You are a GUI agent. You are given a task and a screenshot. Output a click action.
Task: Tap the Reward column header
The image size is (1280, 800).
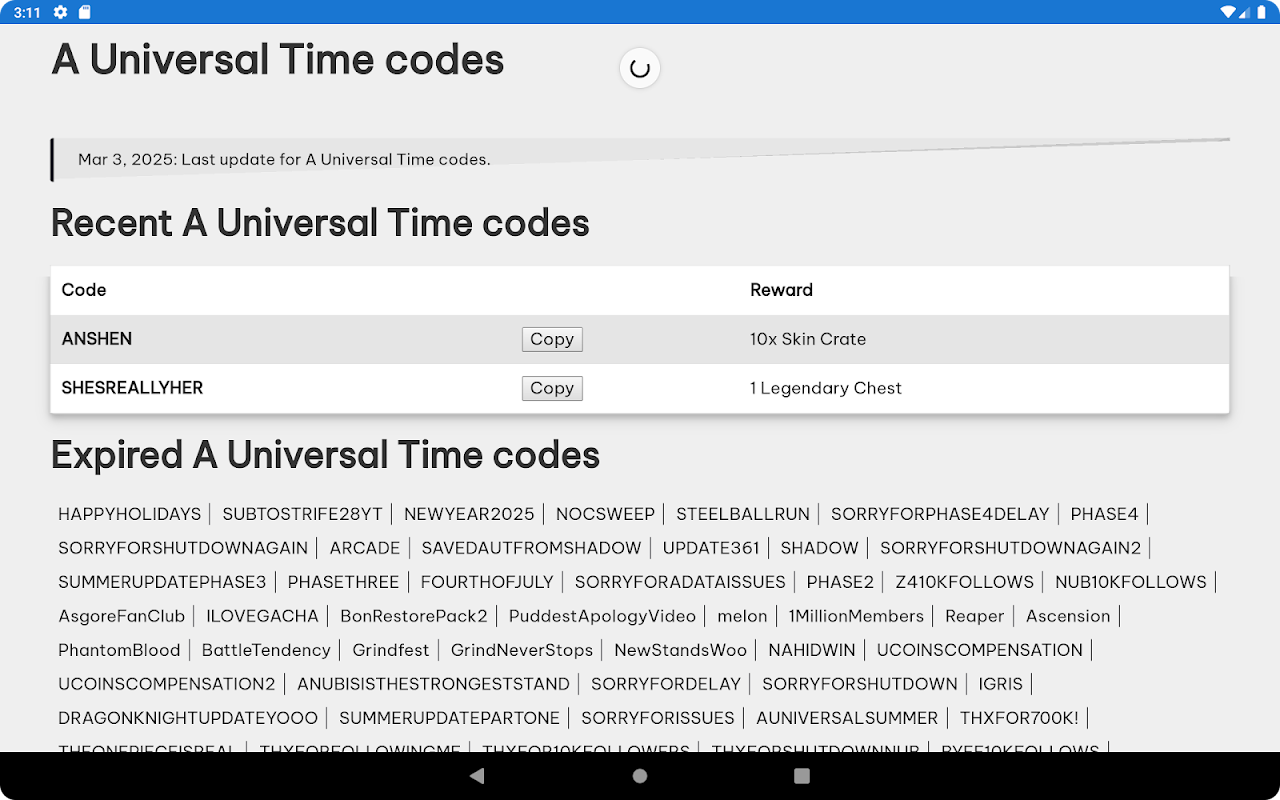(781, 290)
